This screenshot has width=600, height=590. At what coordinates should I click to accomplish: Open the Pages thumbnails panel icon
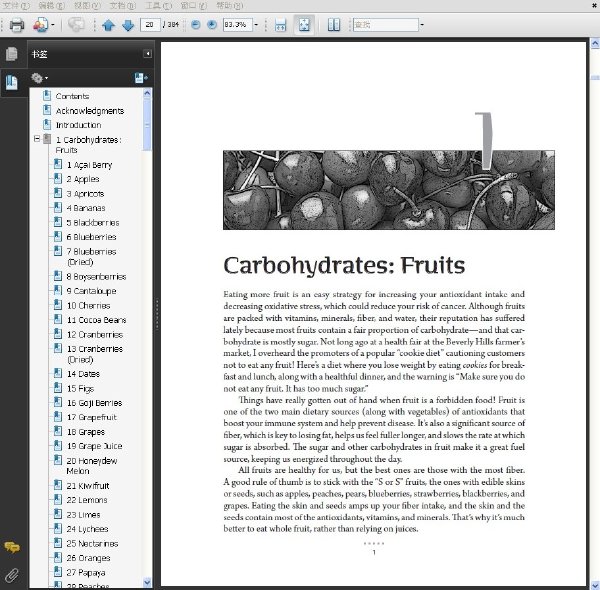click(12, 54)
